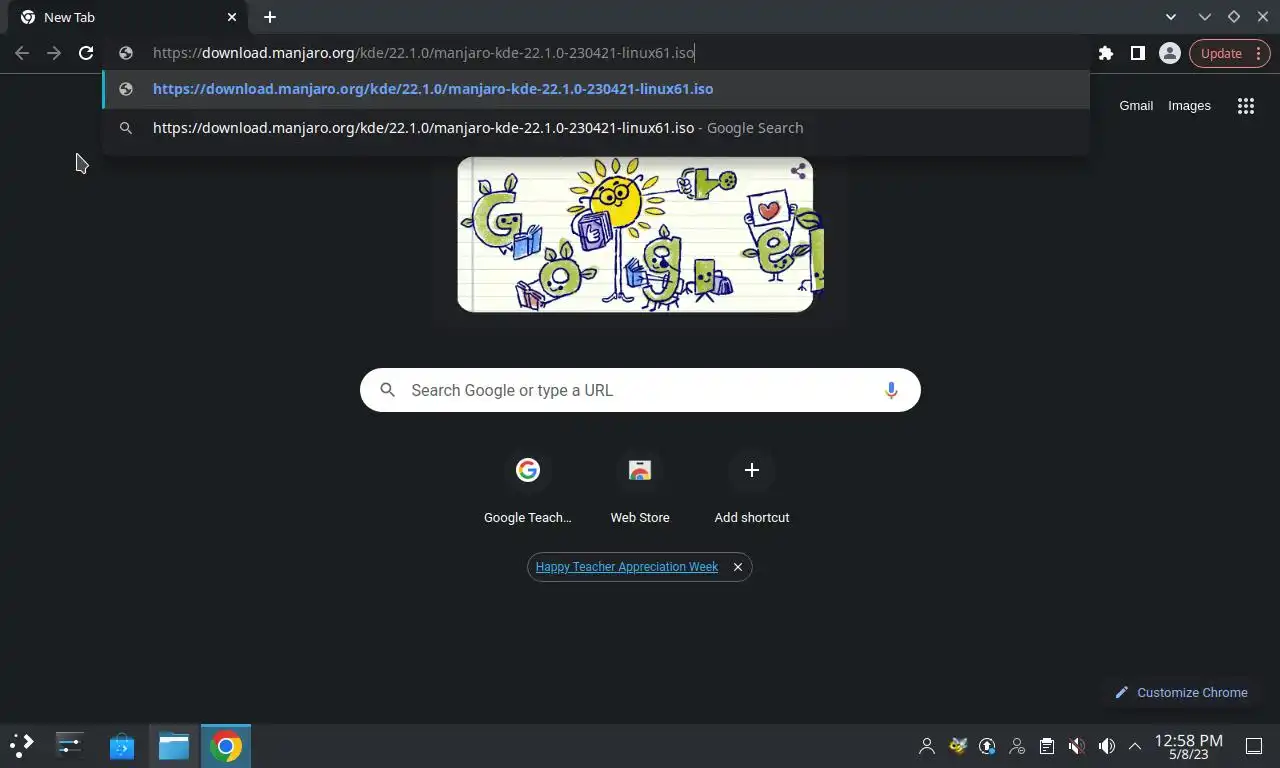Choose the Google Search suggestion for ISO URL
Viewport: 1280px width, 768px height.
[x=595, y=128]
